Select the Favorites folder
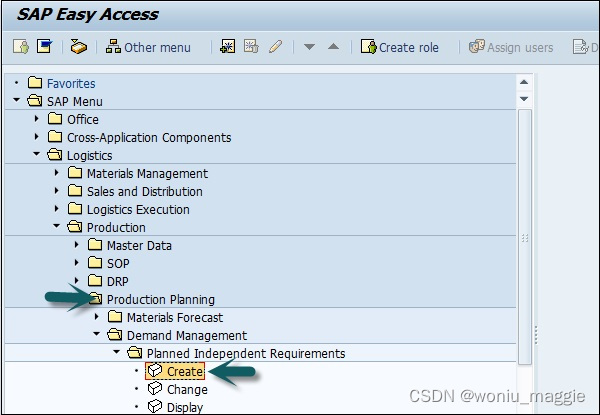 point(62,83)
